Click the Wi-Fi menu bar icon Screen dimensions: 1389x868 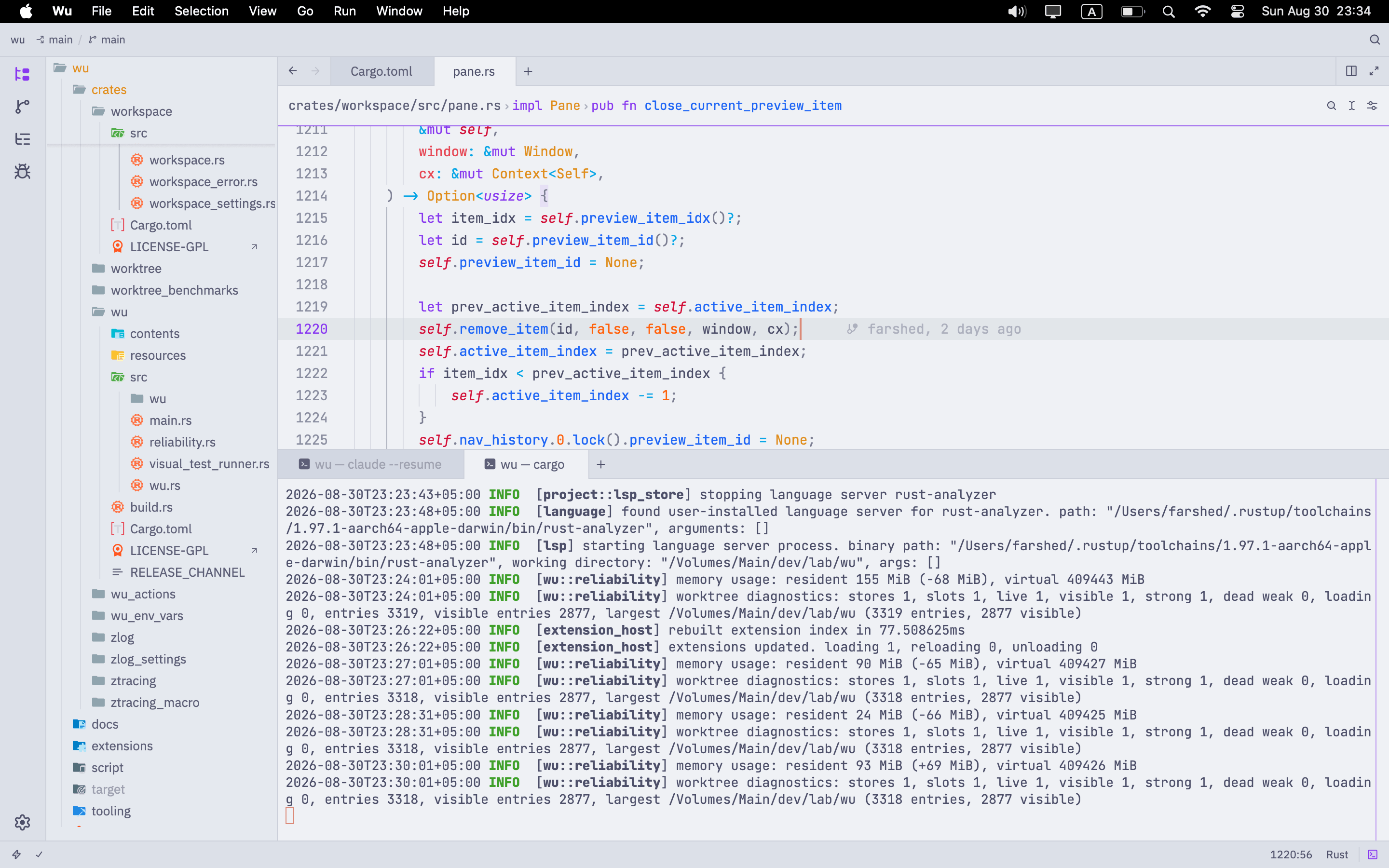1202,12
